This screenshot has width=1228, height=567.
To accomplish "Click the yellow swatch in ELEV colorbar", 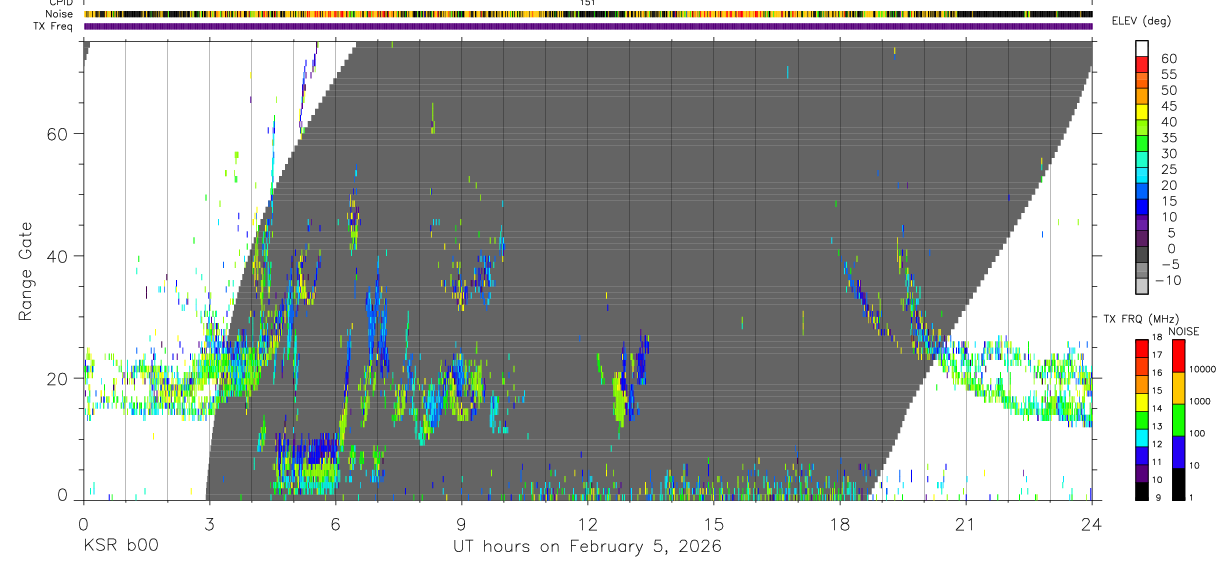I will (x=1142, y=111).
